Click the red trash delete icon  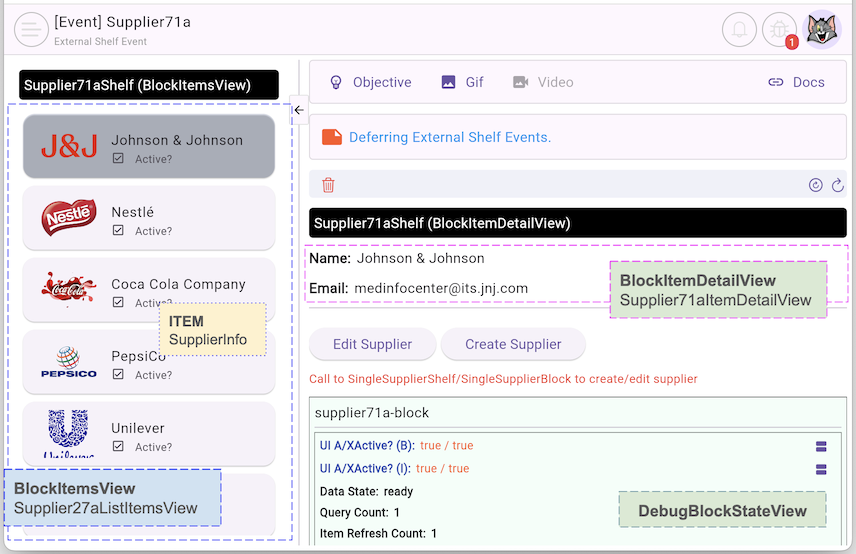coord(328,185)
